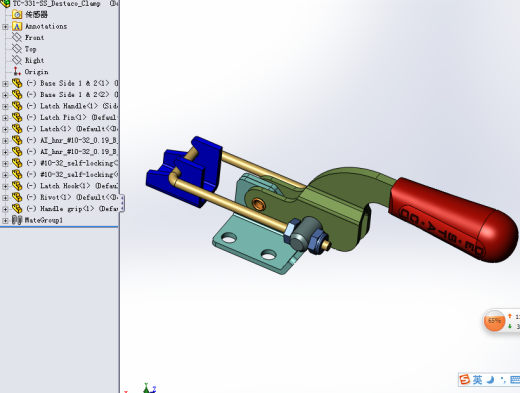Screen dimensions: 520x393
Task: Expand the Latch Hook<1> node
Action: coord(5,186)
